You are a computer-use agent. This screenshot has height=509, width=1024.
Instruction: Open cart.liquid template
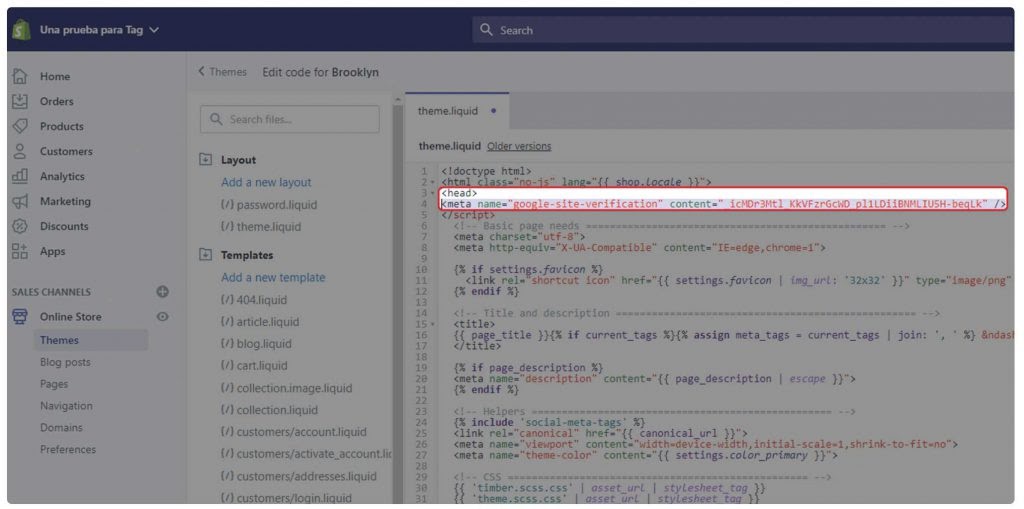(x=254, y=365)
